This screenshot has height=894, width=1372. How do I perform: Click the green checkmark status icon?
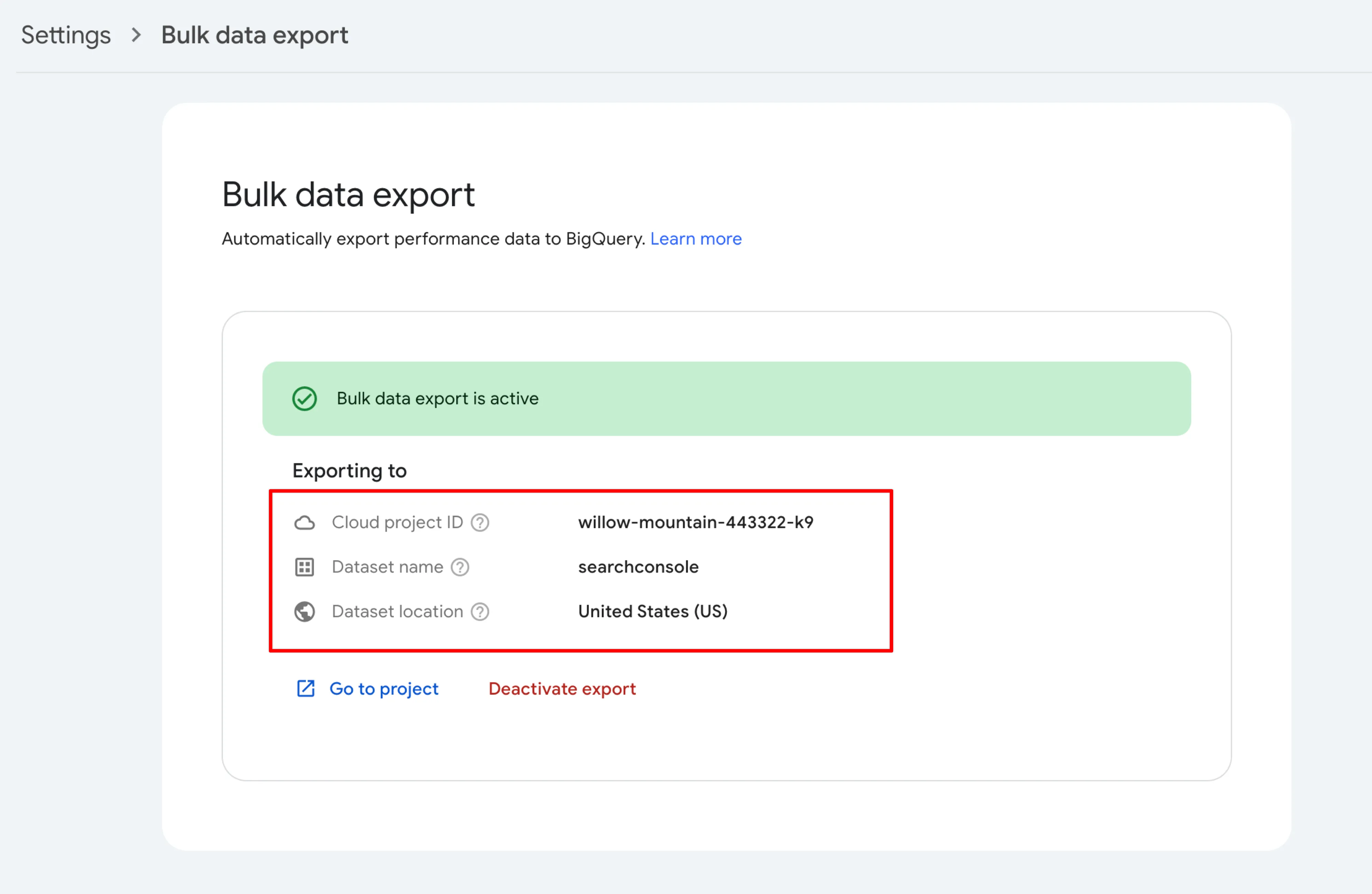tap(304, 399)
